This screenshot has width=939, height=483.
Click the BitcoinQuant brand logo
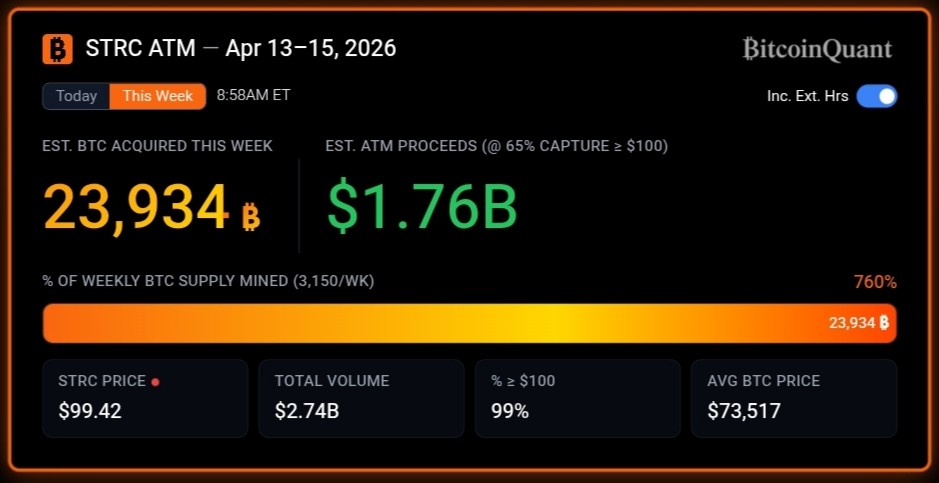coord(817,49)
